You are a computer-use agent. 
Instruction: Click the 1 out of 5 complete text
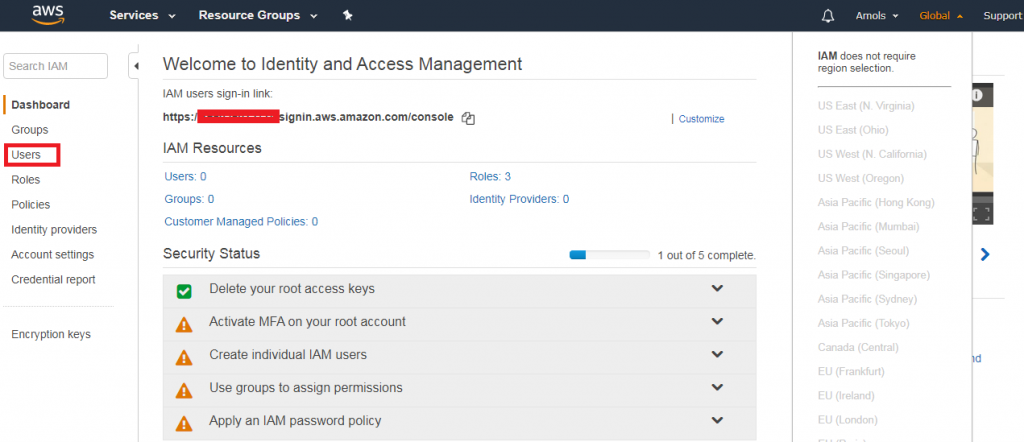click(x=707, y=255)
